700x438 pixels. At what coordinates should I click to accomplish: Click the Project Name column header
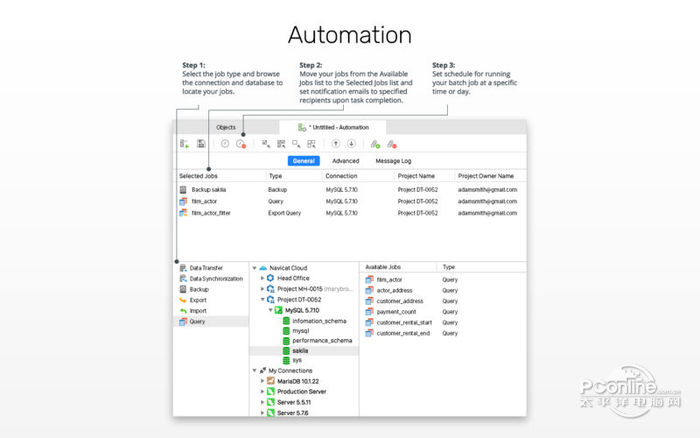416,176
